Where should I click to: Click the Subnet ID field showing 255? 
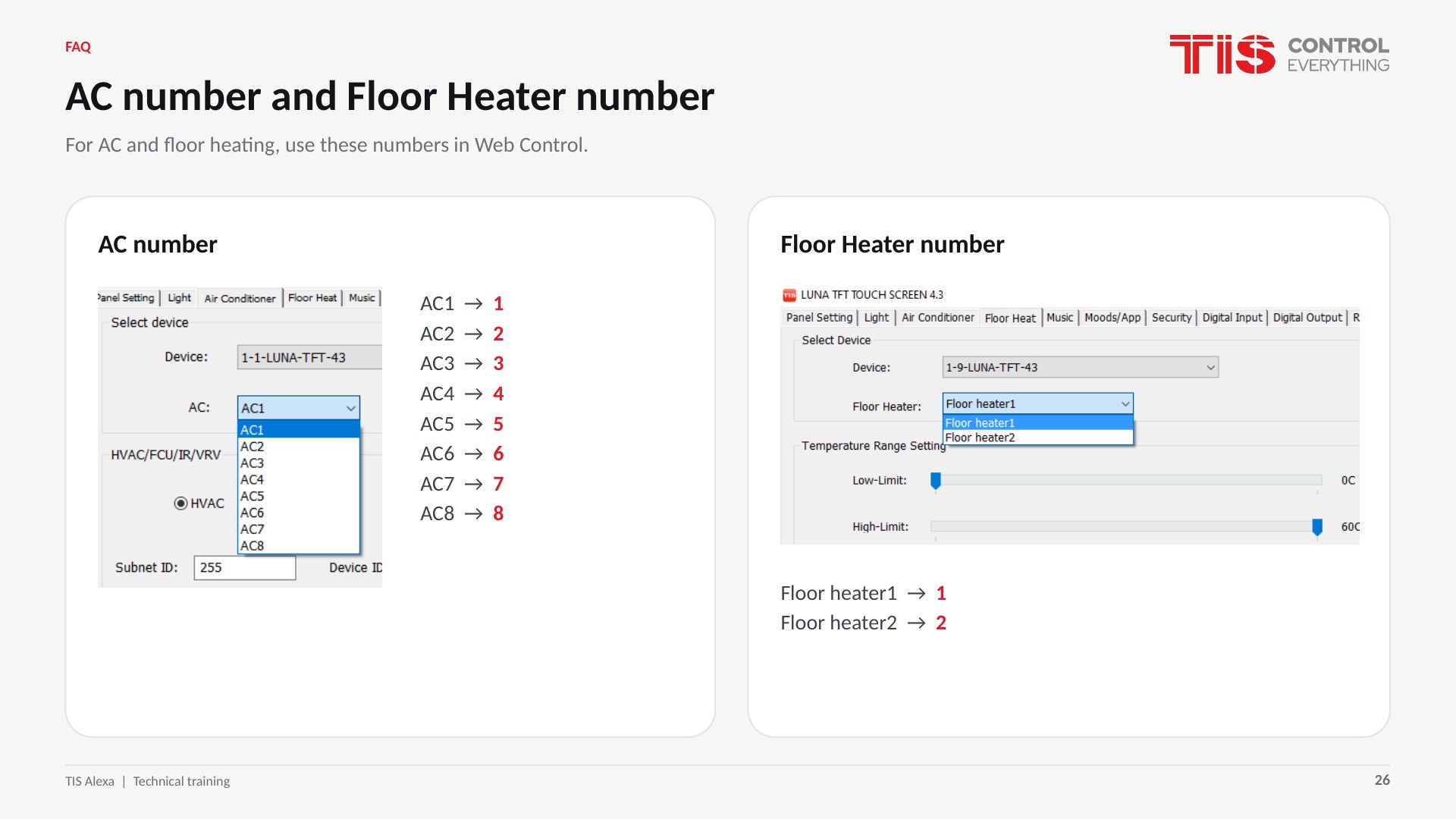tap(244, 567)
